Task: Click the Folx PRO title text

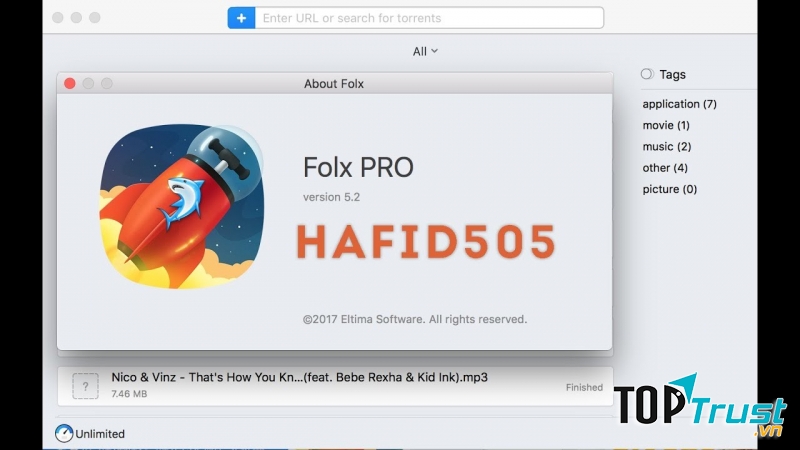Action: pyautogui.click(x=358, y=167)
